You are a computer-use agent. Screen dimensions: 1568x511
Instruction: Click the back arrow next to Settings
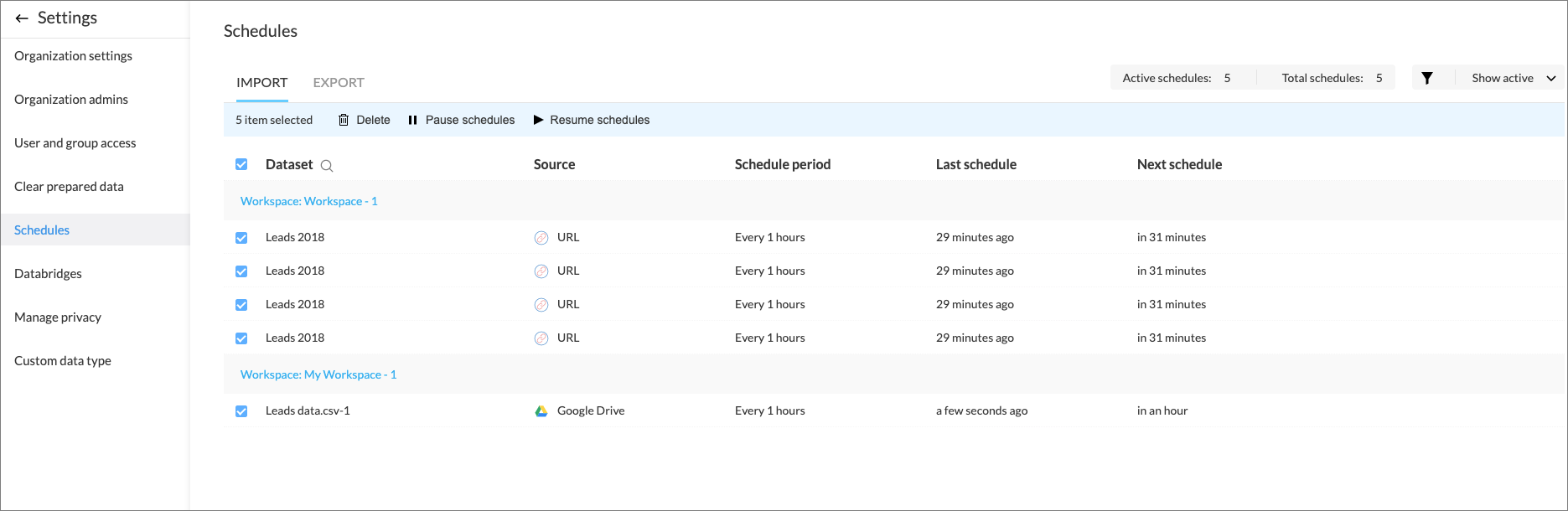[x=22, y=18]
